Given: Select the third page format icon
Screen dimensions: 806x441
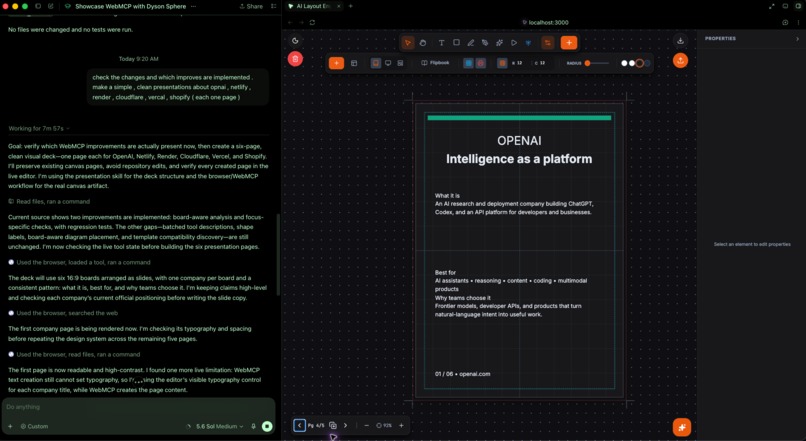Looking at the screenshot, I should click(x=400, y=63).
